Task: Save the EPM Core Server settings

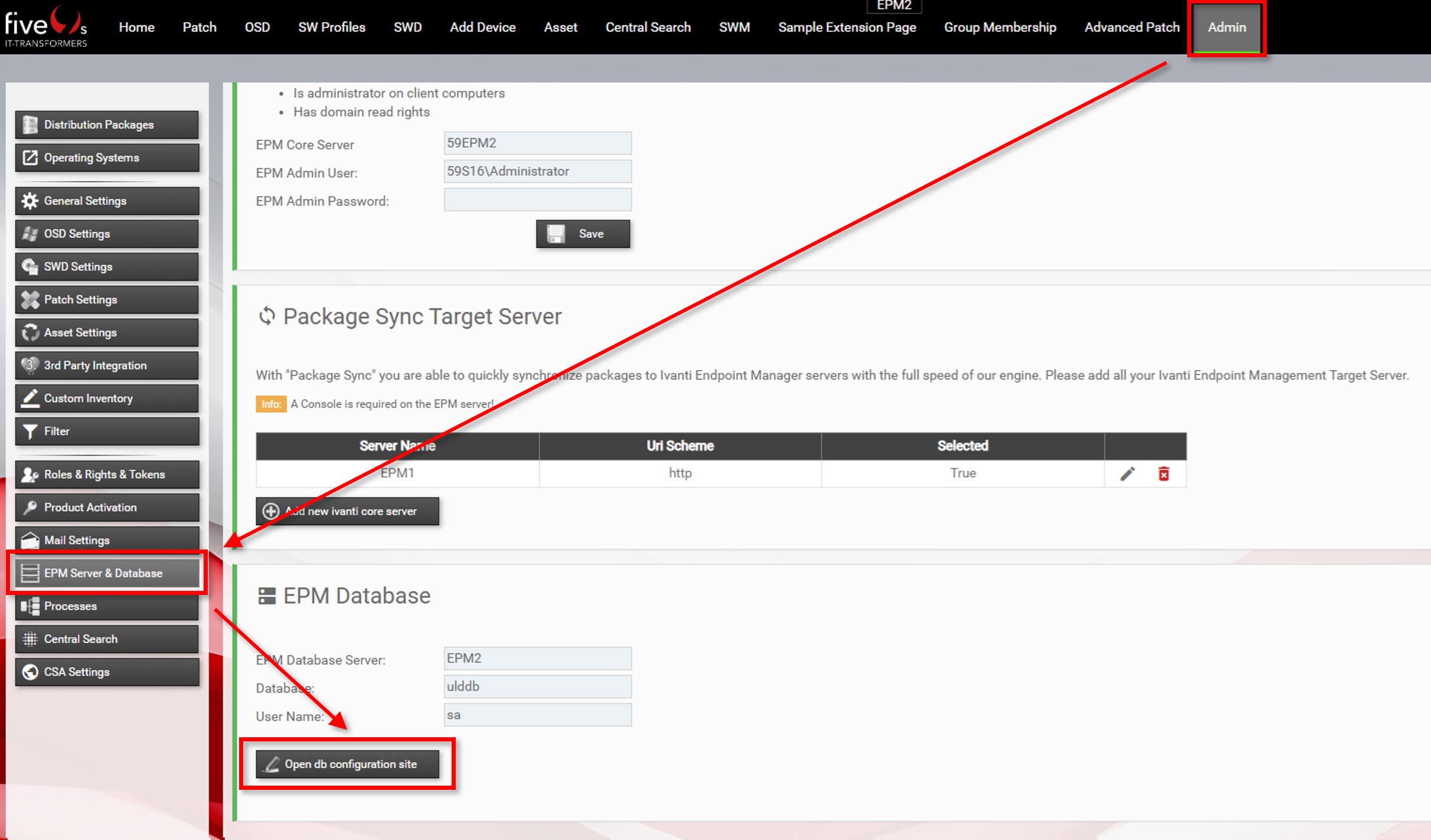Action: point(583,234)
